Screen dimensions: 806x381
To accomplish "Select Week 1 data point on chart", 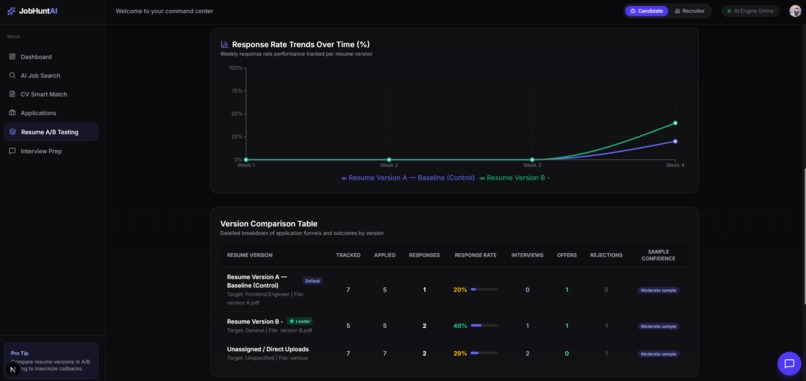I will (x=246, y=160).
